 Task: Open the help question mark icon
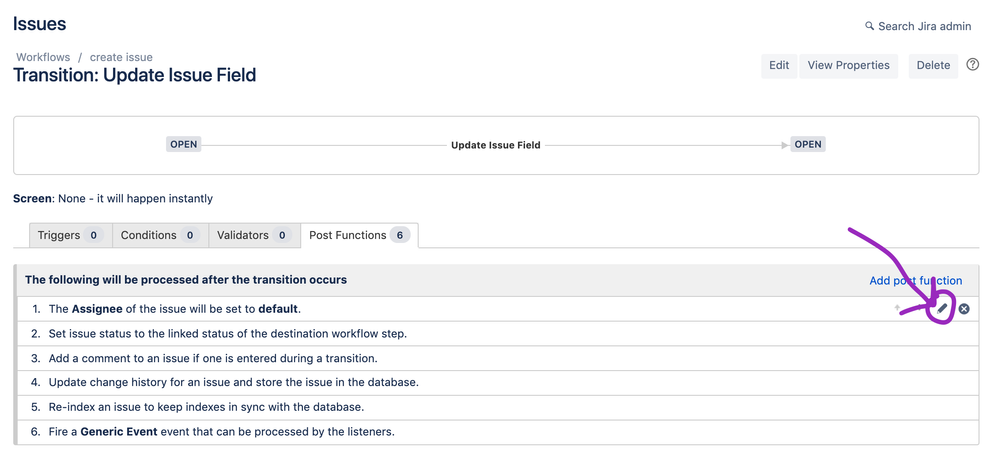pyautogui.click(x=973, y=64)
